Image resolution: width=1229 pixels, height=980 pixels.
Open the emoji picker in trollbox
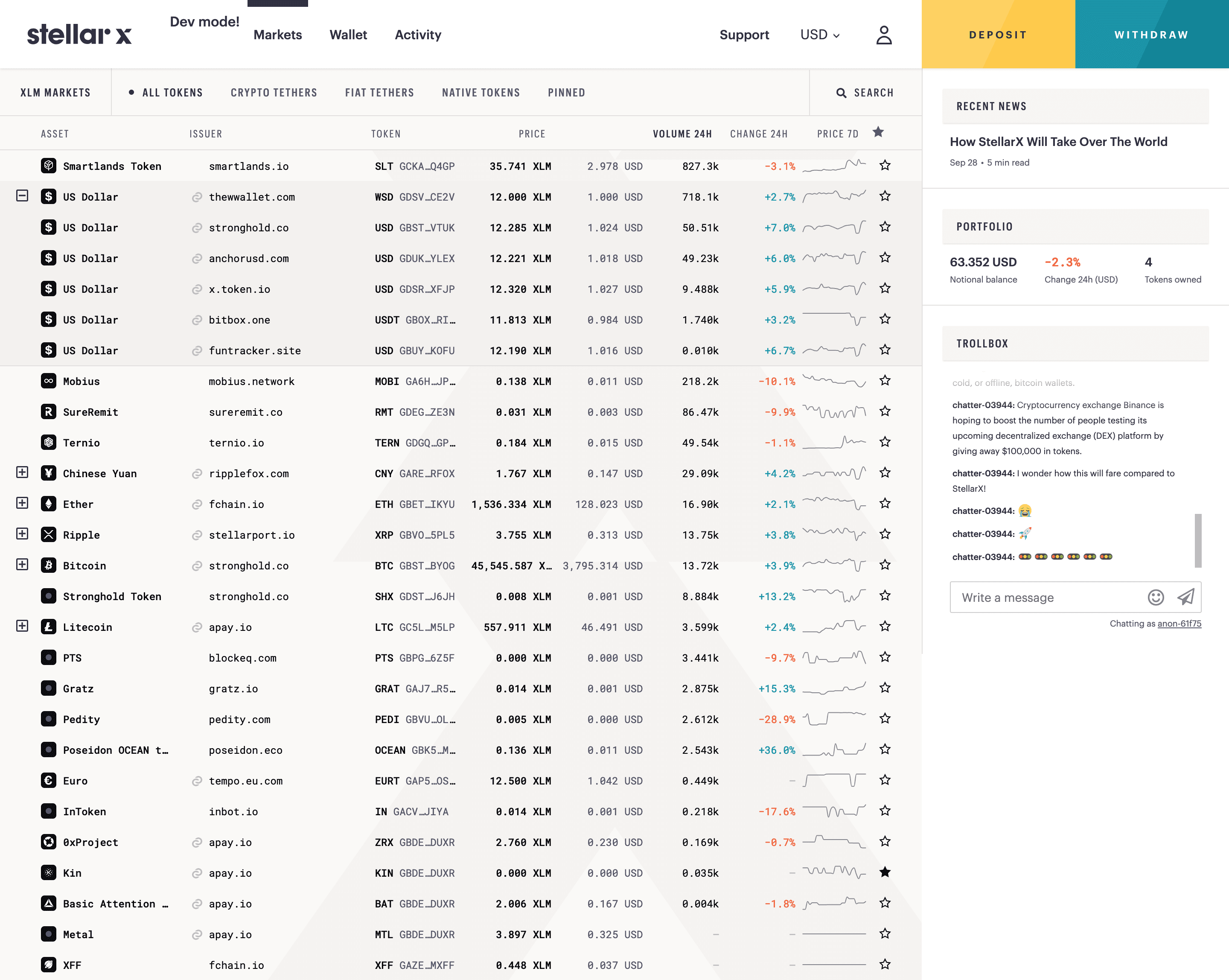coord(1156,597)
